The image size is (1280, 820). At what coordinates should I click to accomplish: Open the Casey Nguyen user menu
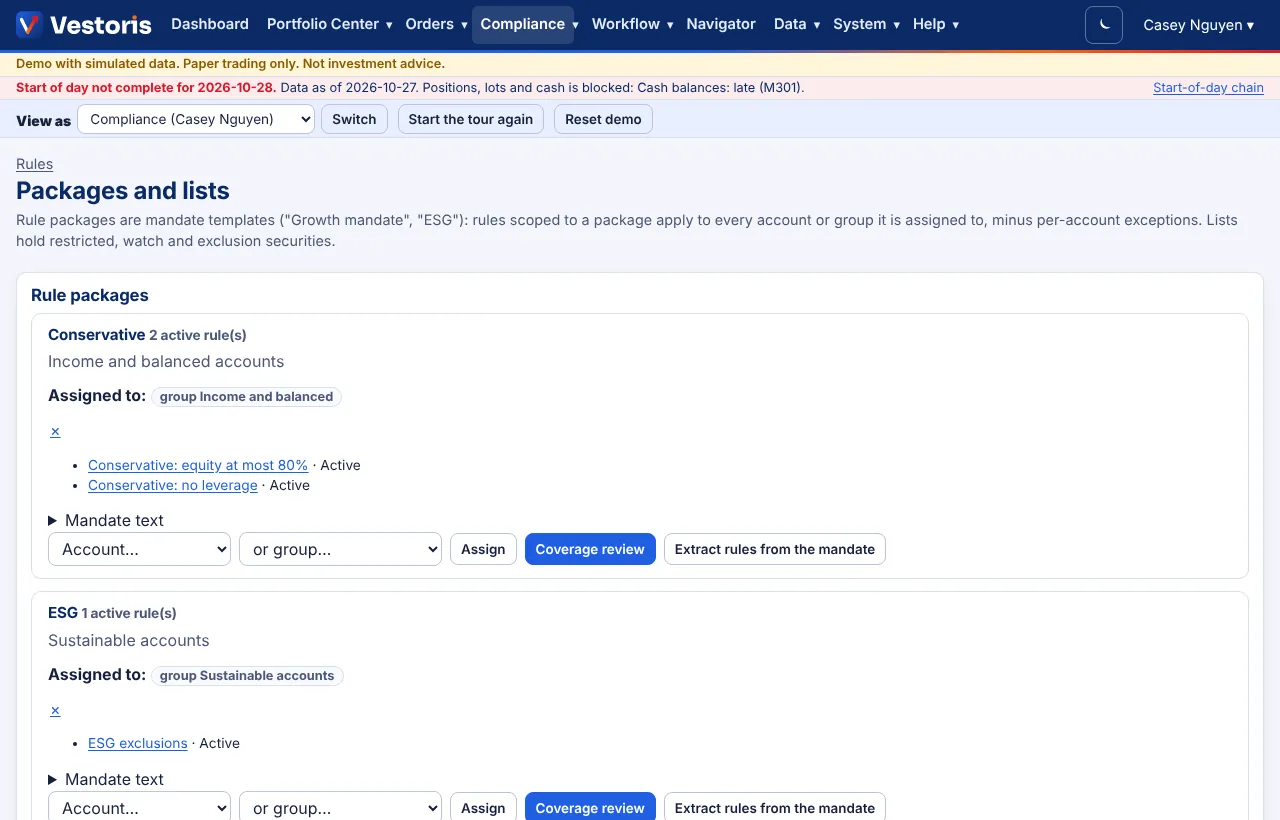click(x=1198, y=25)
